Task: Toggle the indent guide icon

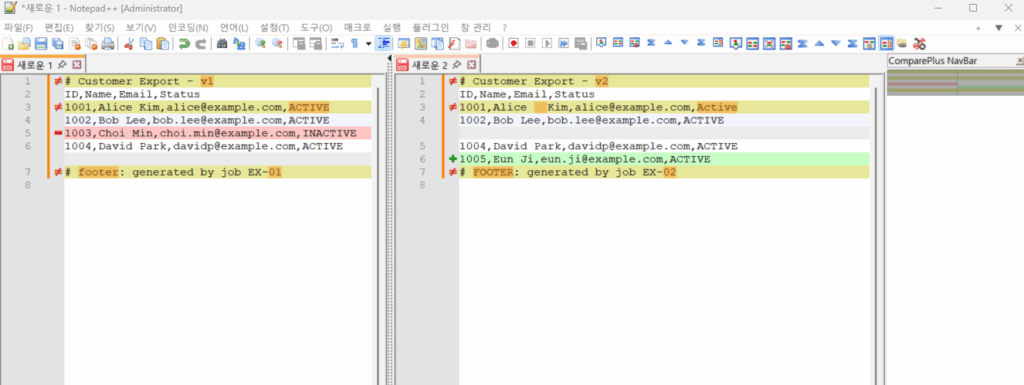Action: pos(383,44)
